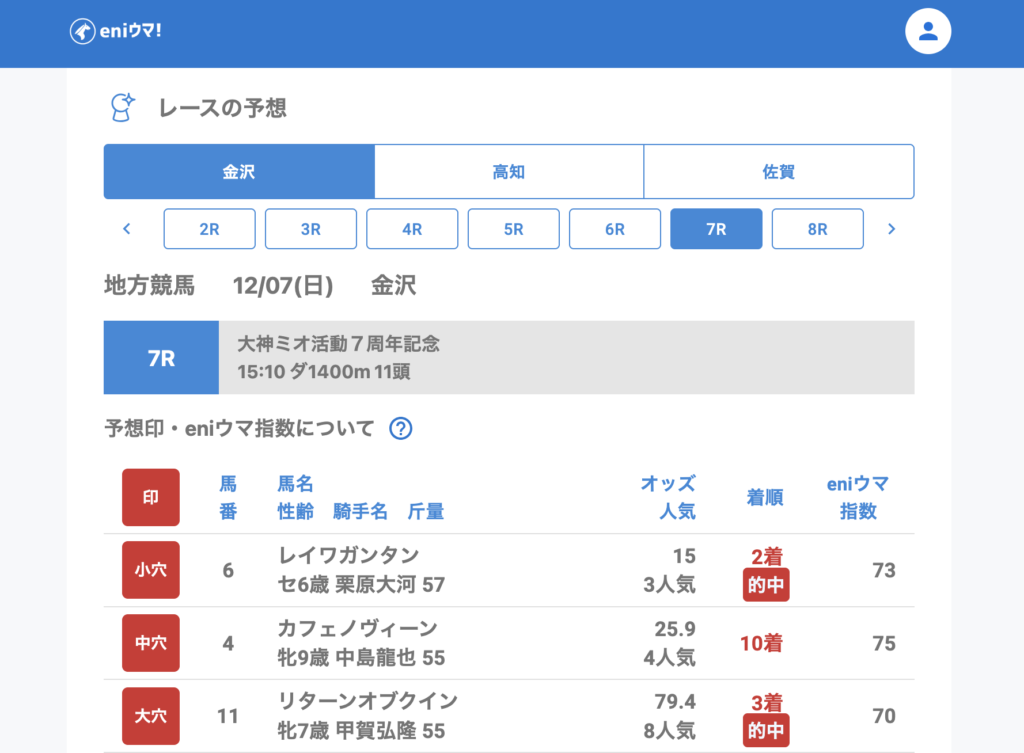Image resolution: width=1024 pixels, height=753 pixels.
Task: Click the 大穴 mark badge
Action: [151, 716]
